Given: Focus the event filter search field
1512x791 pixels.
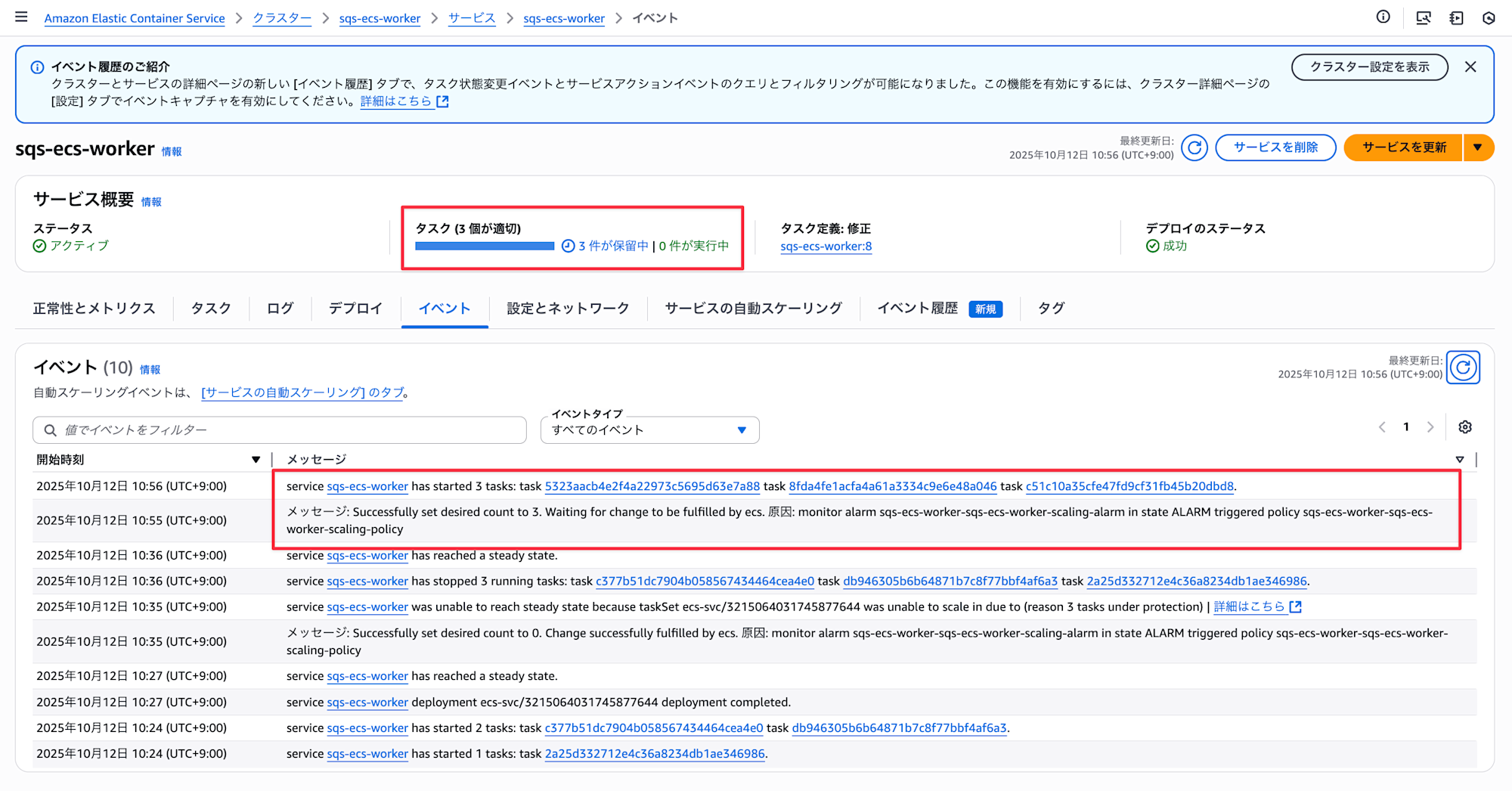Looking at the screenshot, I should click(280, 430).
